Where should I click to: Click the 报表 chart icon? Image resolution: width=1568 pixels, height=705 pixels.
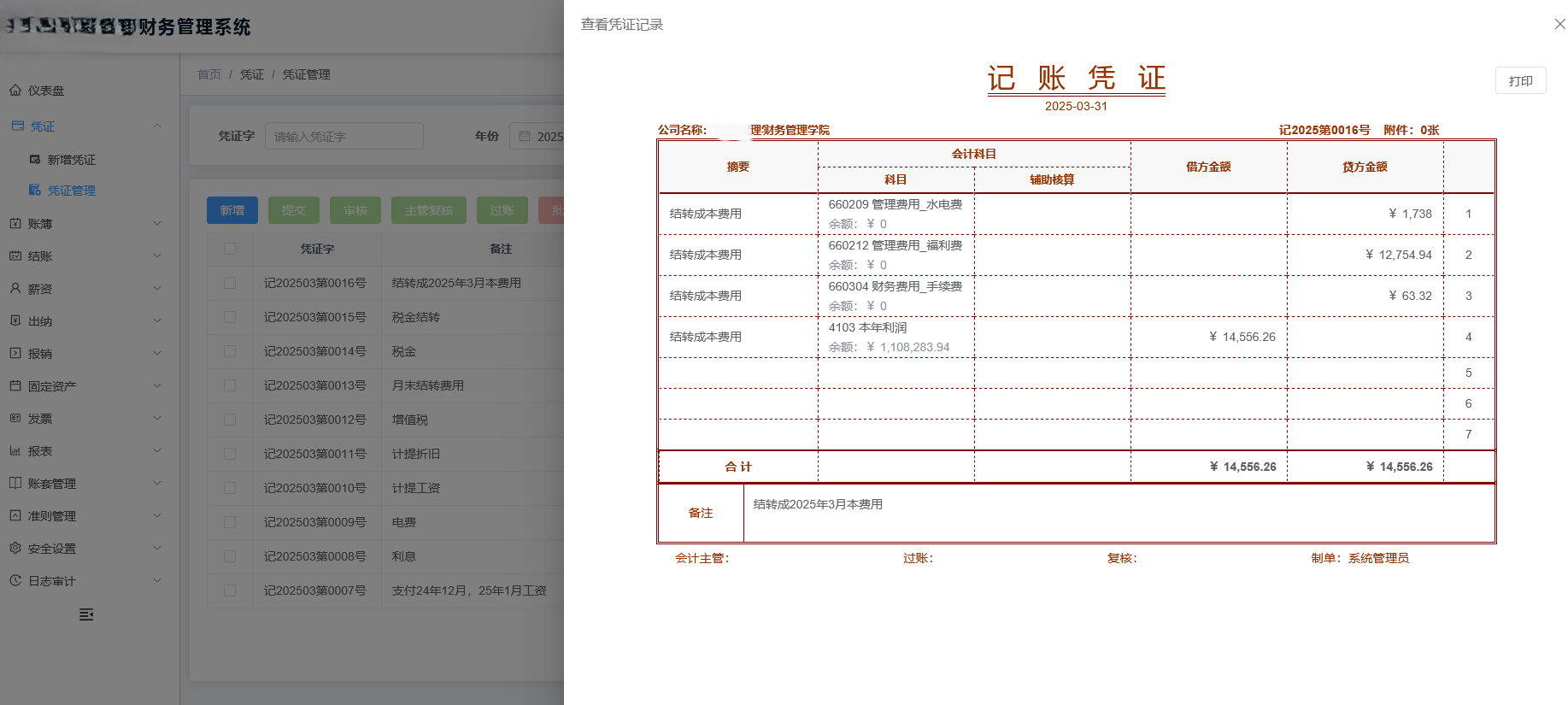[15, 450]
